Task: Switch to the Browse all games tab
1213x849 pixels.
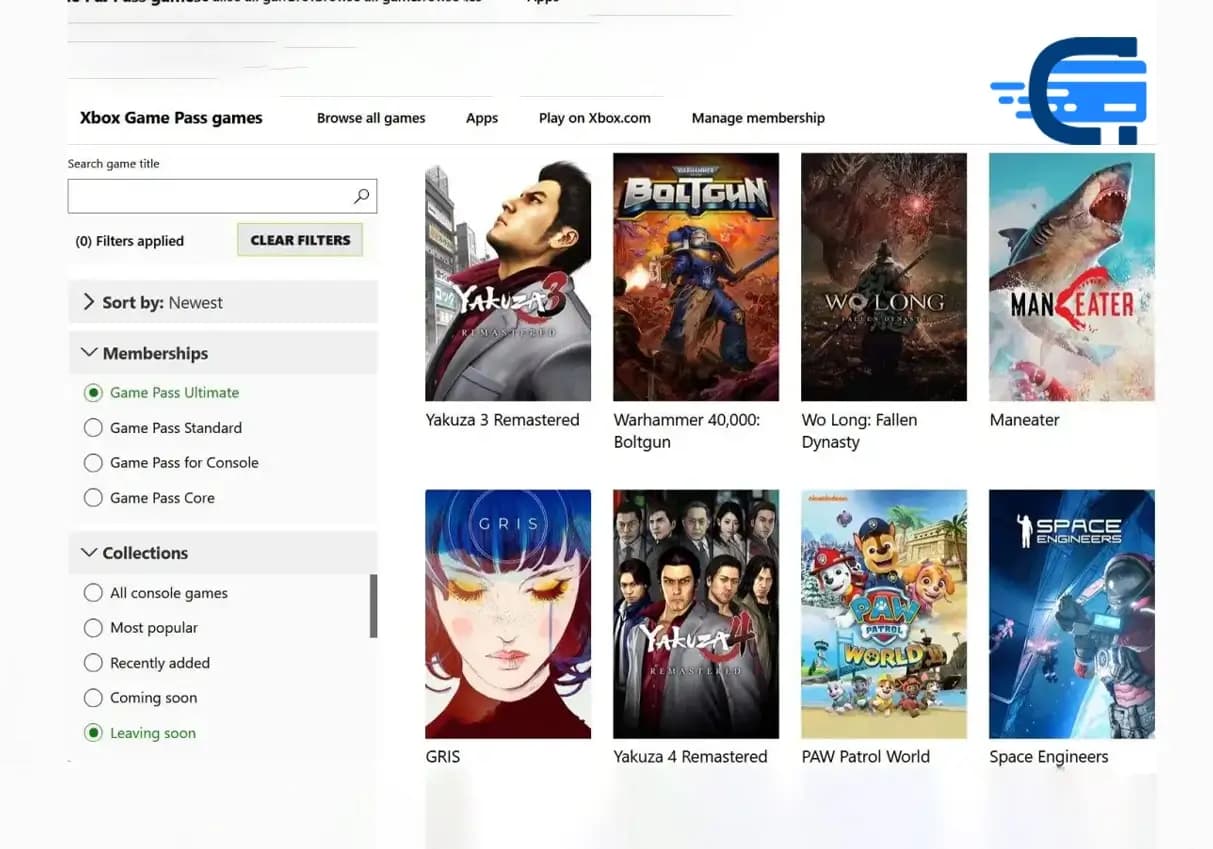Action: pyautogui.click(x=371, y=117)
